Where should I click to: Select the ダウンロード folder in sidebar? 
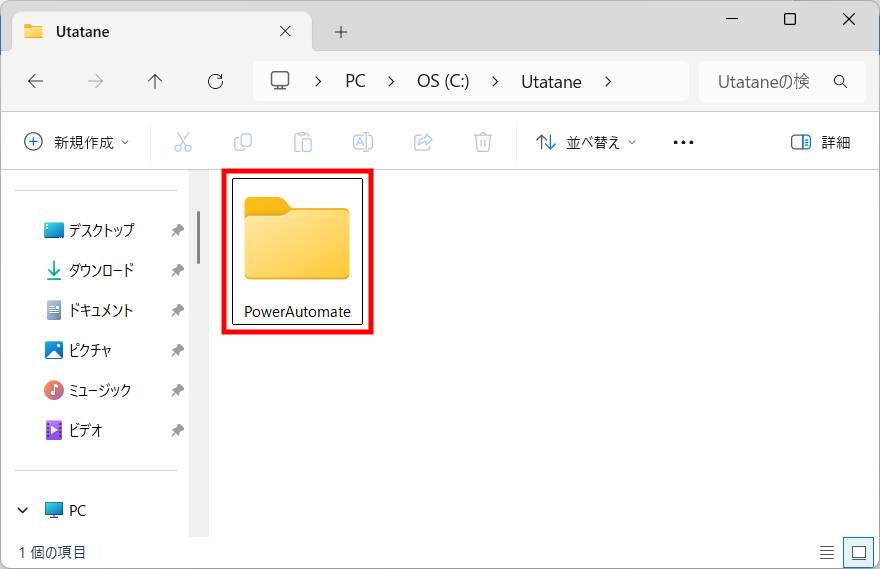pos(100,270)
